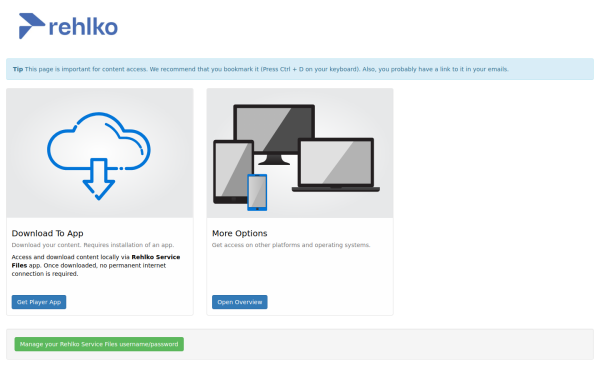
Task: Click the bold Rehlko Service Files text
Action: [96, 261]
